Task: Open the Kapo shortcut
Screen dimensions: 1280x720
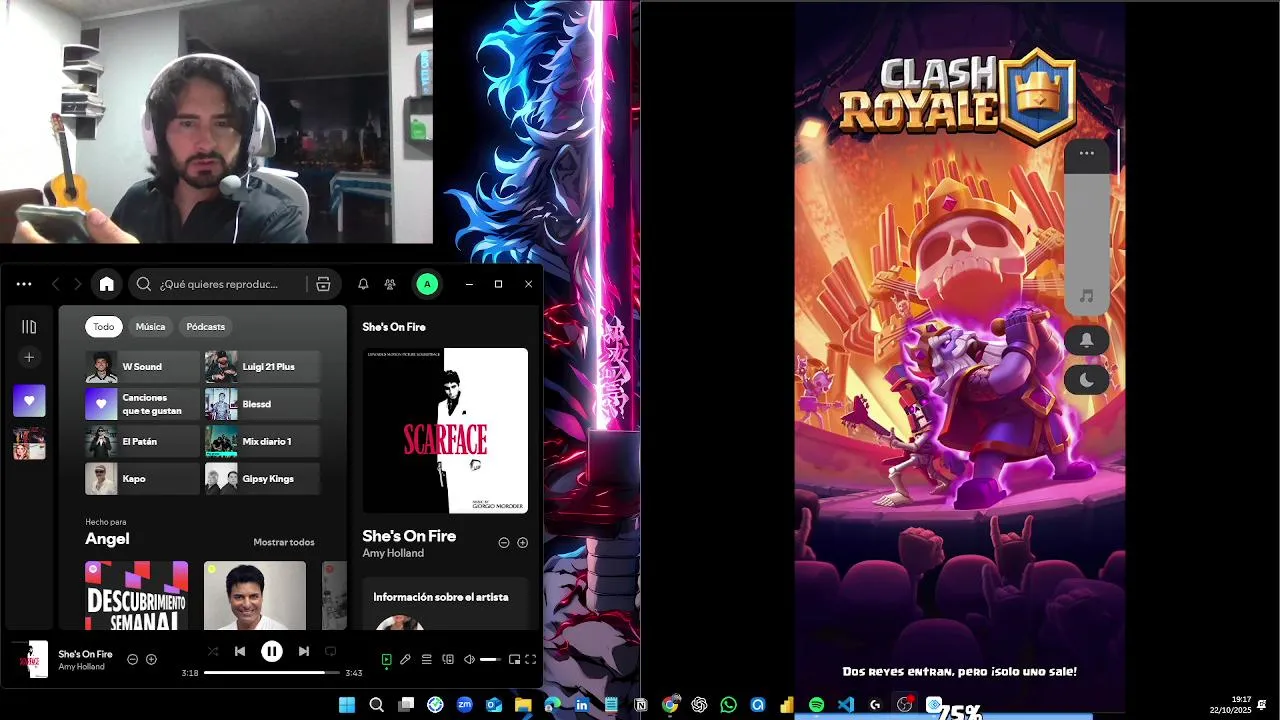Action: (142, 479)
